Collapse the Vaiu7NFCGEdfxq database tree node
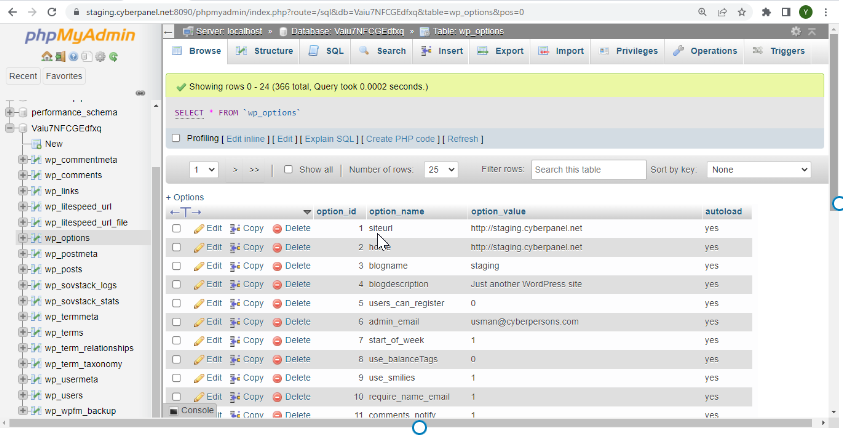The height and width of the screenshot is (435, 843). [x=10, y=128]
